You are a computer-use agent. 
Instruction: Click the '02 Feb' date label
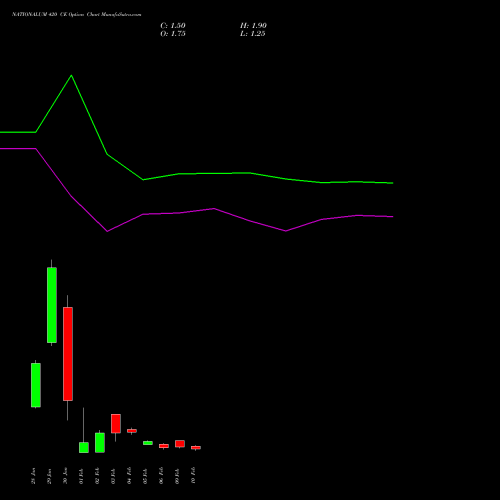click(x=97, y=476)
